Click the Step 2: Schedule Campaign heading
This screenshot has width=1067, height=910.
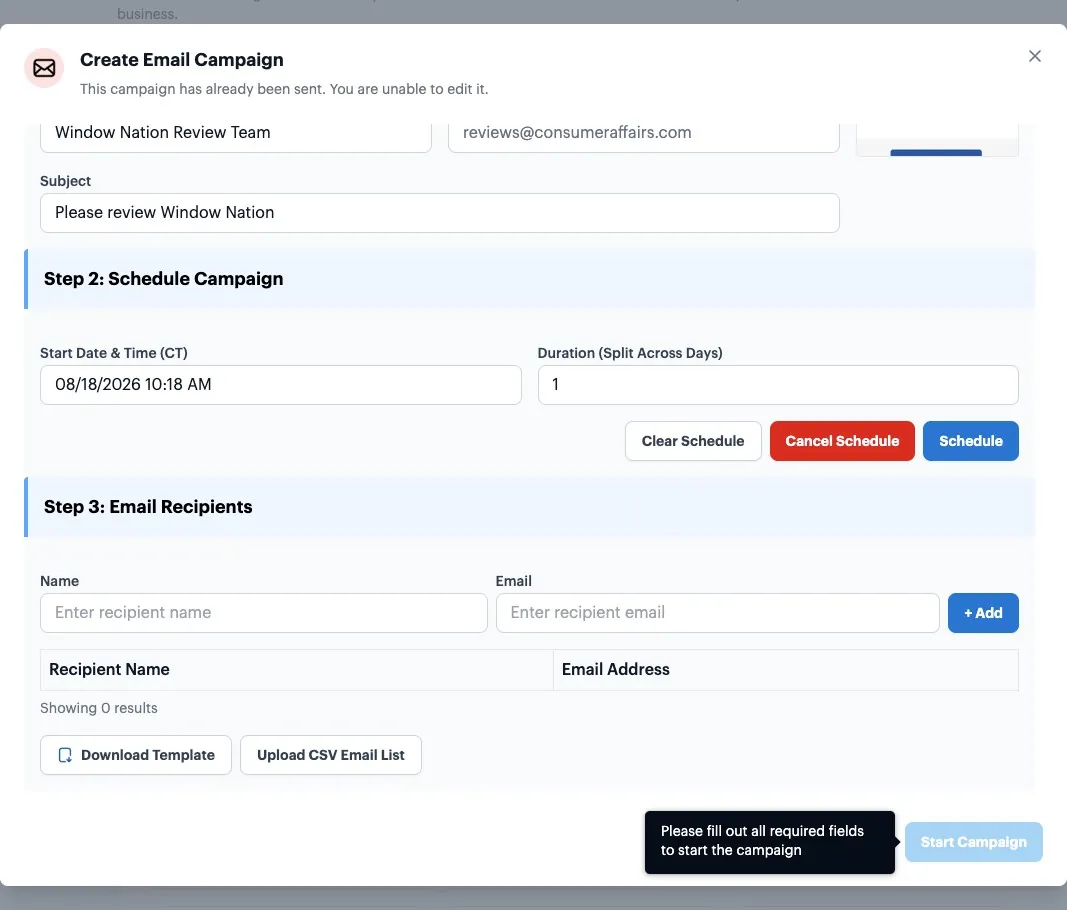[163, 279]
